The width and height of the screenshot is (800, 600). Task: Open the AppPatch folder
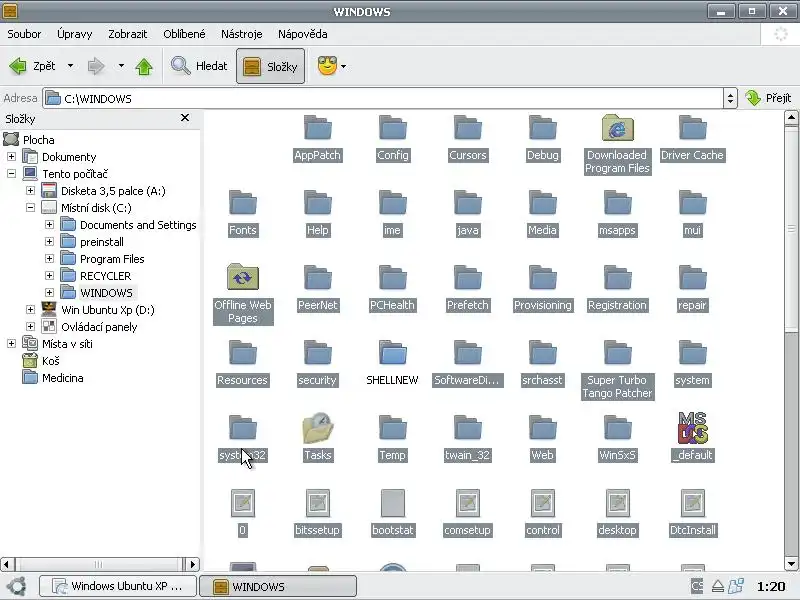[x=317, y=138]
